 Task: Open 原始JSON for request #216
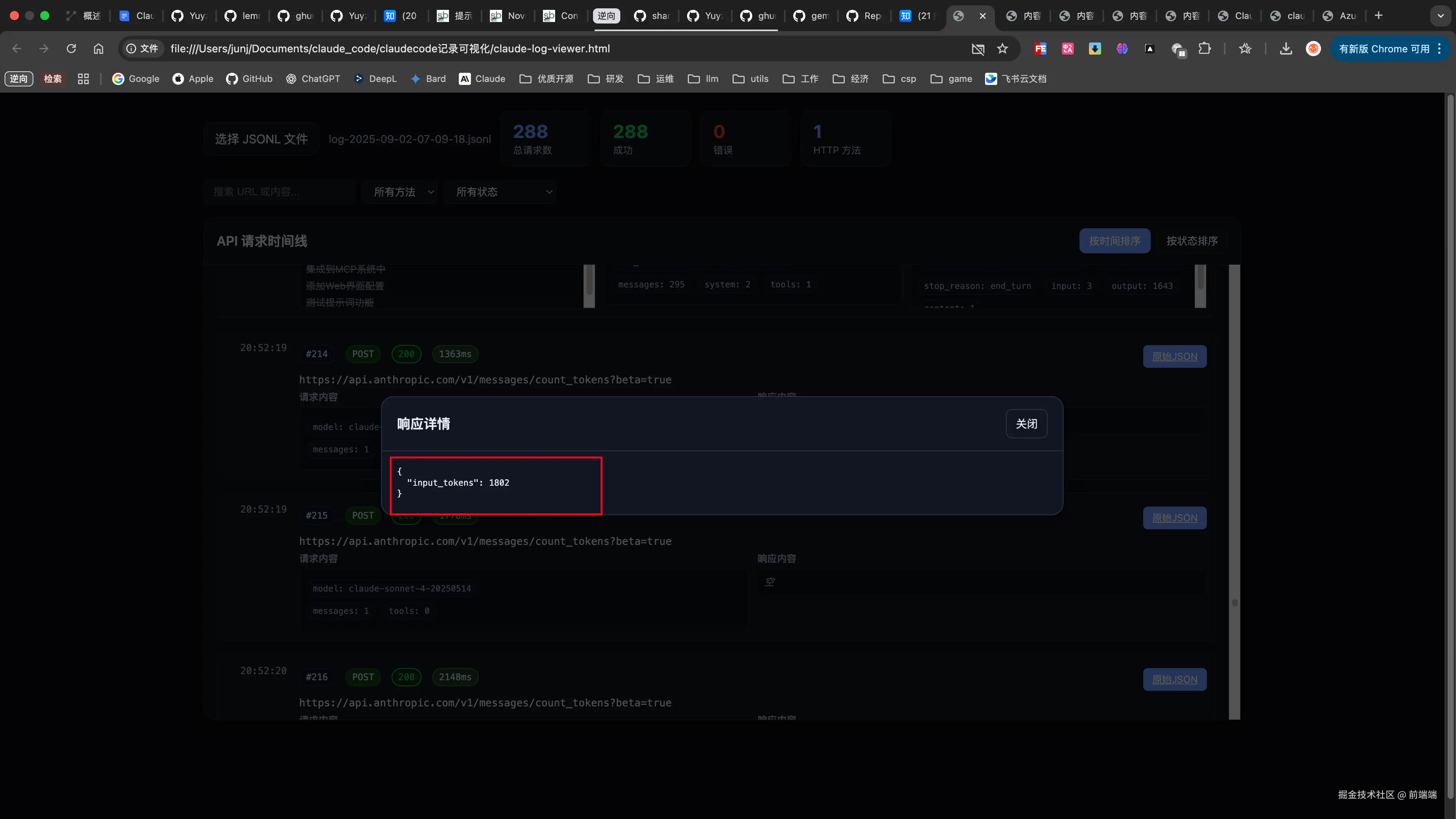click(1175, 679)
